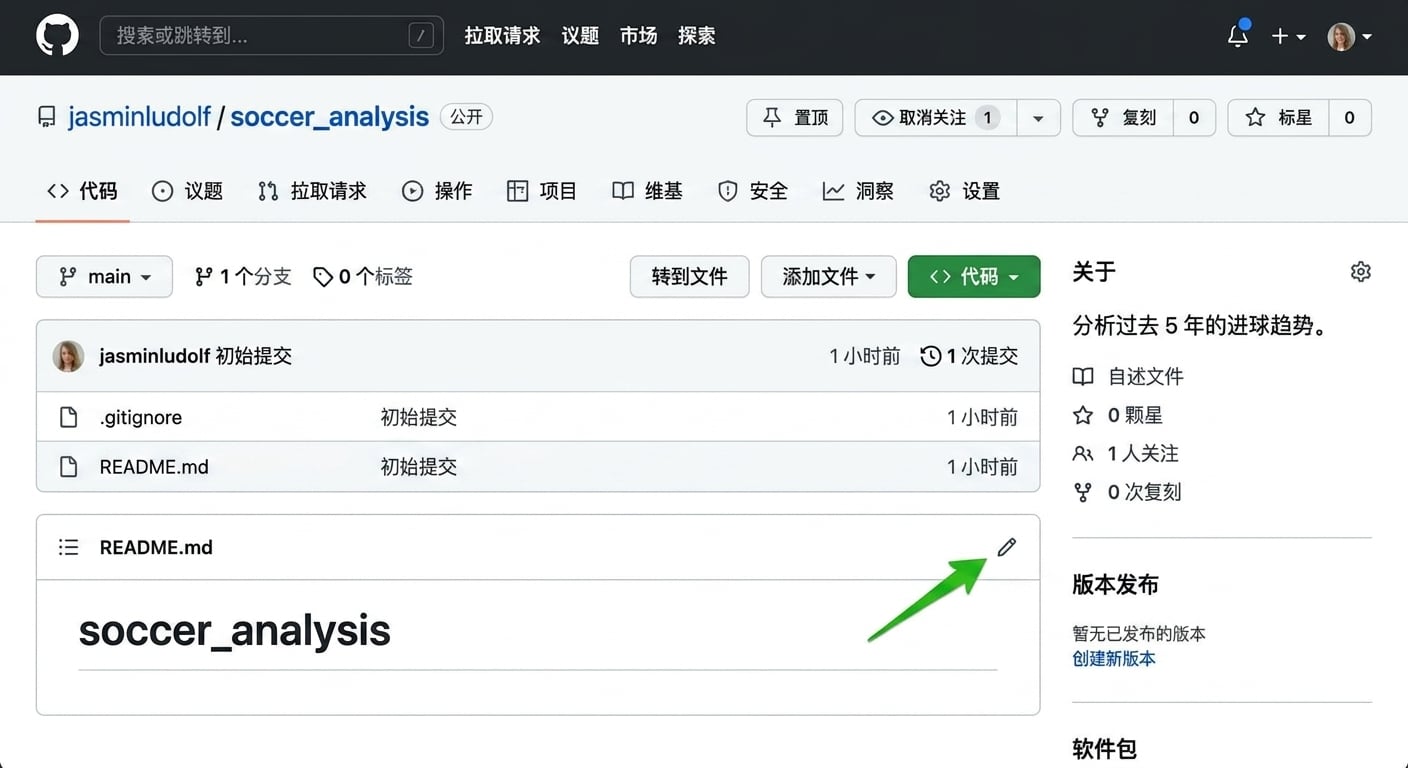1408x768 pixels.
Task: View 0 次复刻 forks link
Action: click(1127, 492)
